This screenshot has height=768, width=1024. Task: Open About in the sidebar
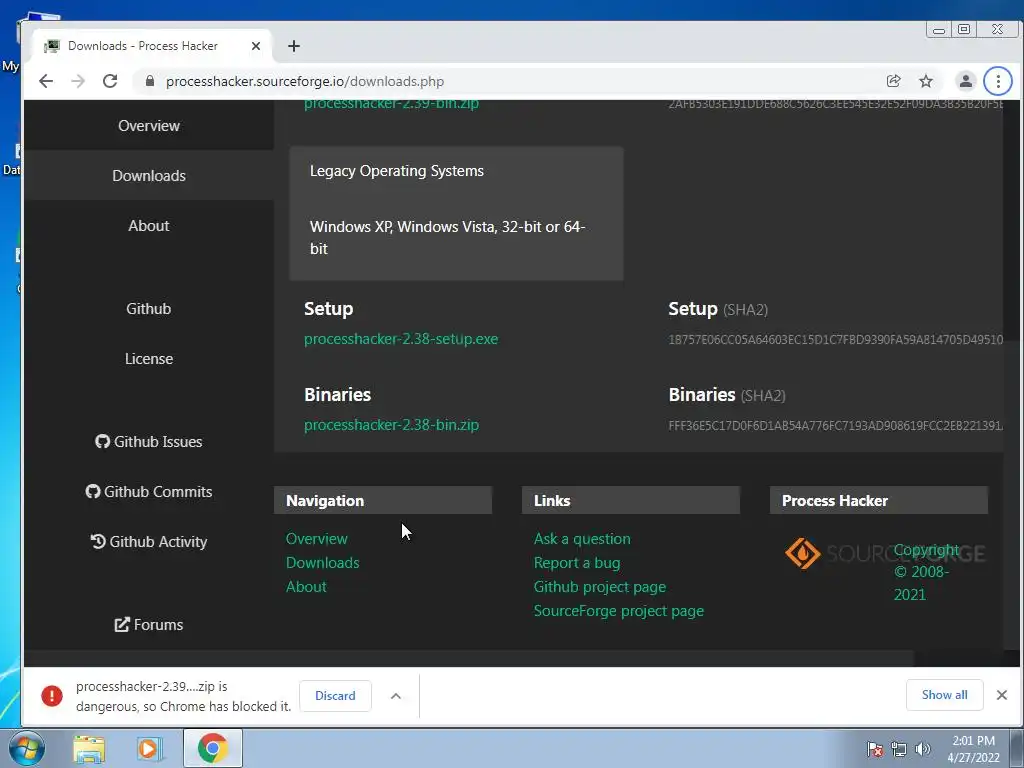[149, 226]
